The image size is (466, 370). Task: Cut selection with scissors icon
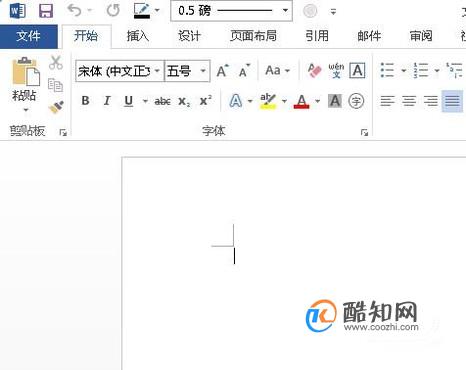tap(56, 63)
